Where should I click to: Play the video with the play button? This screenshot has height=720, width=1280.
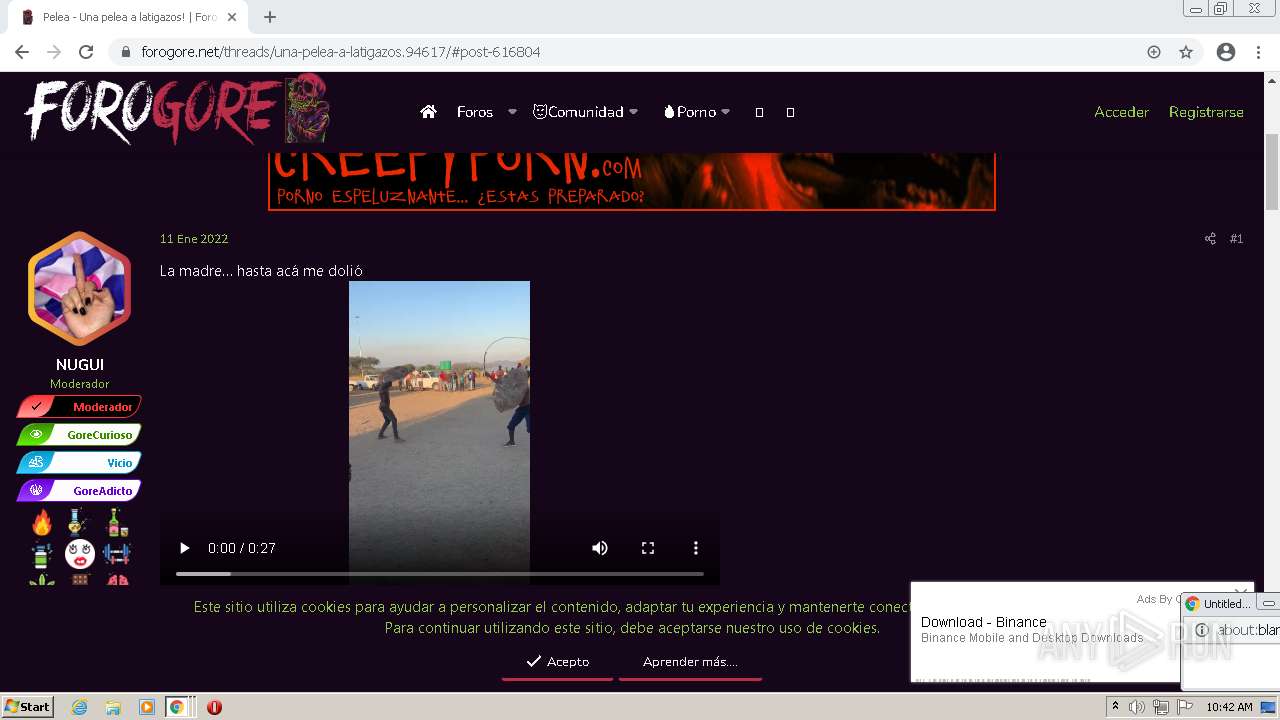[x=184, y=548]
